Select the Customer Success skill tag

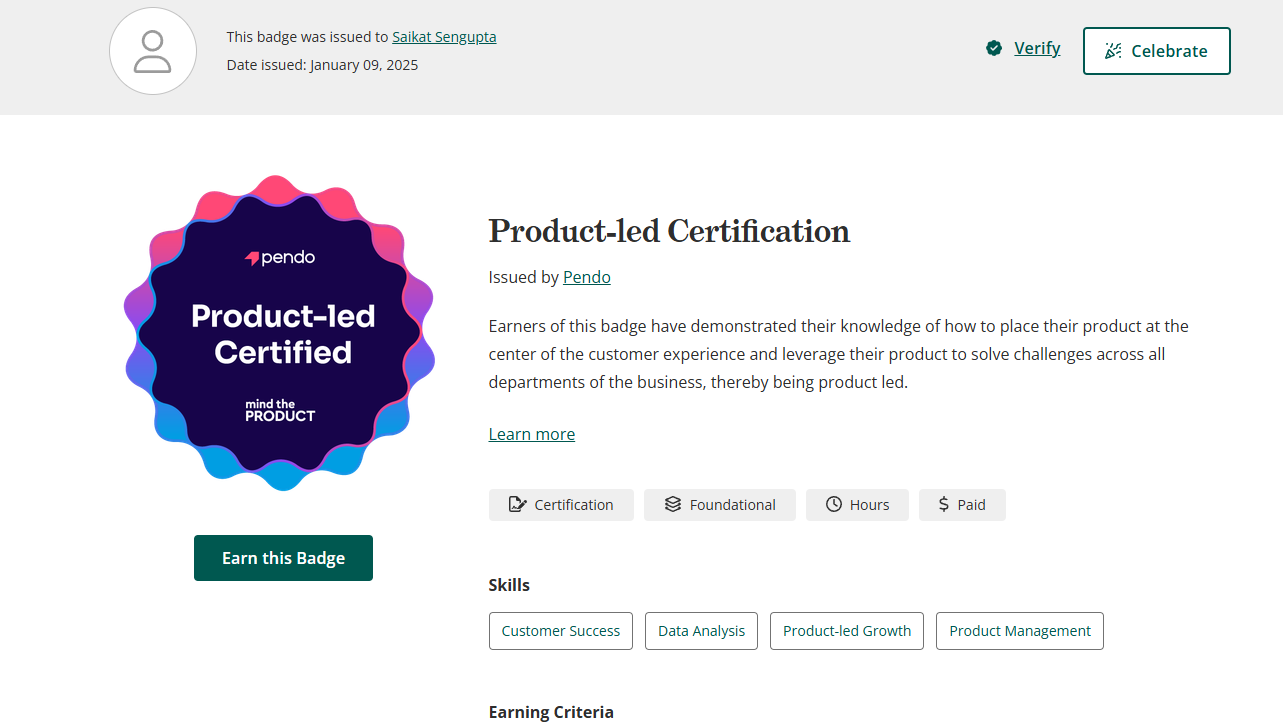click(x=561, y=631)
